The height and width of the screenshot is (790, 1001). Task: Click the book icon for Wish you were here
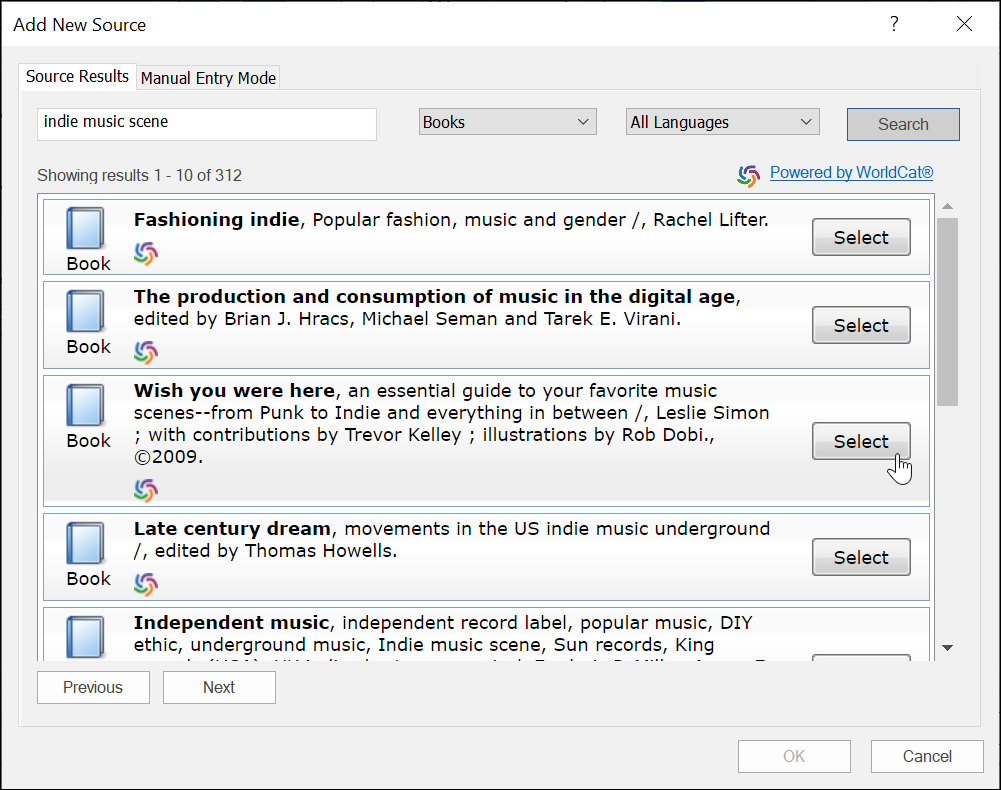pyautogui.click(x=85, y=406)
